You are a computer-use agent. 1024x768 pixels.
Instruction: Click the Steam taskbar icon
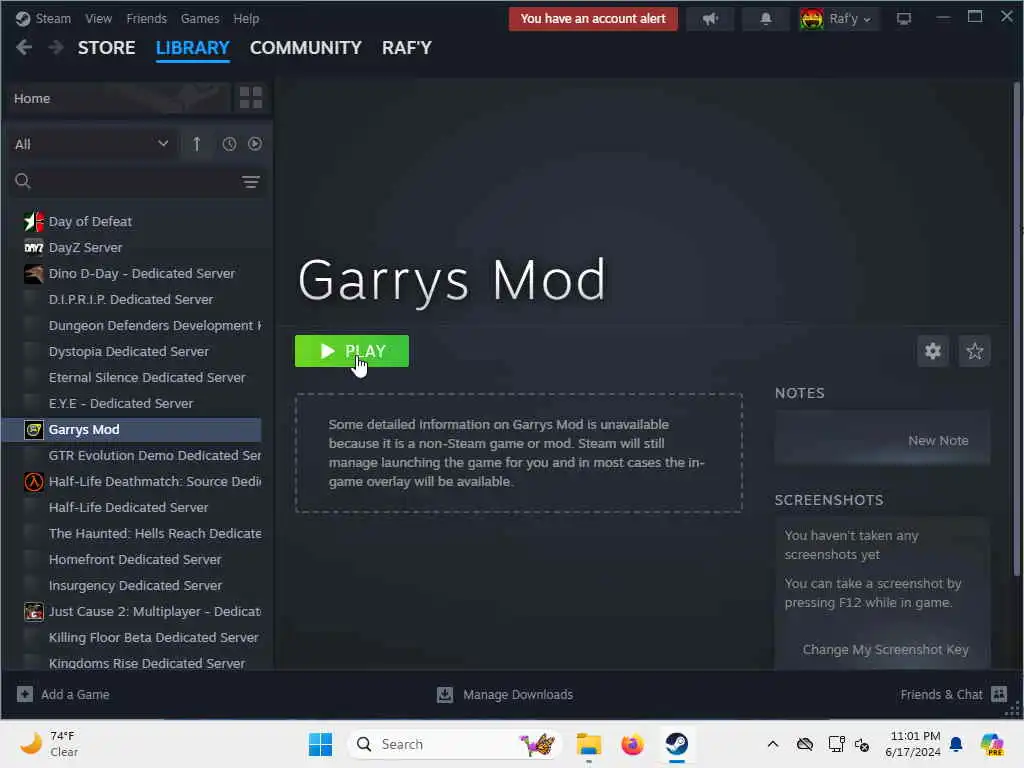[677, 744]
